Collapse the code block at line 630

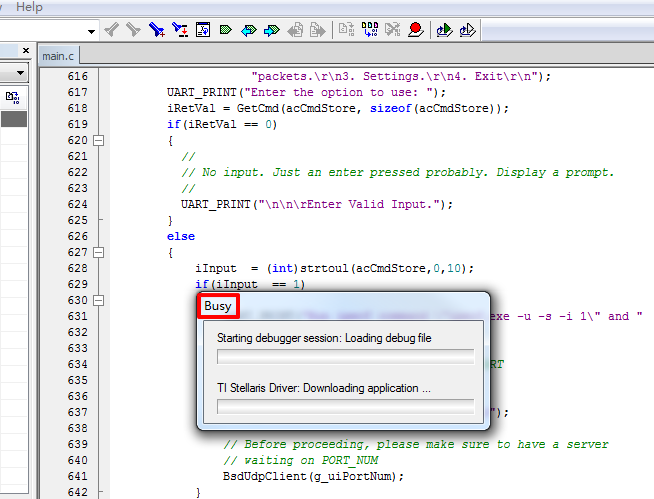coord(98,300)
